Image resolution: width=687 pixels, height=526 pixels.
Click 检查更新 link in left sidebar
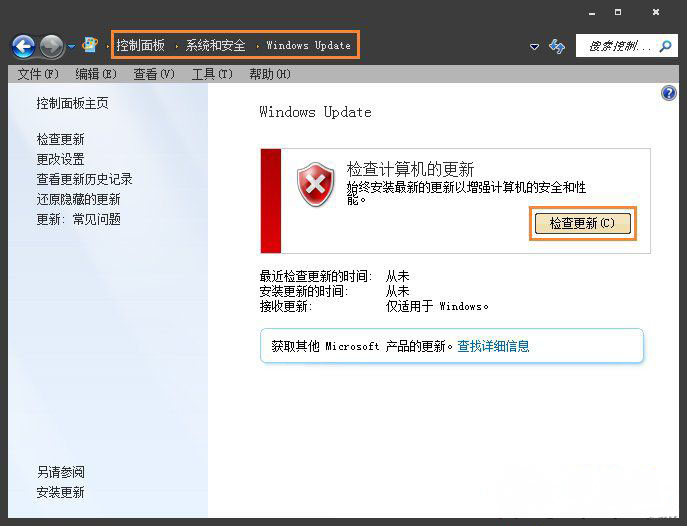(x=60, y=139)
